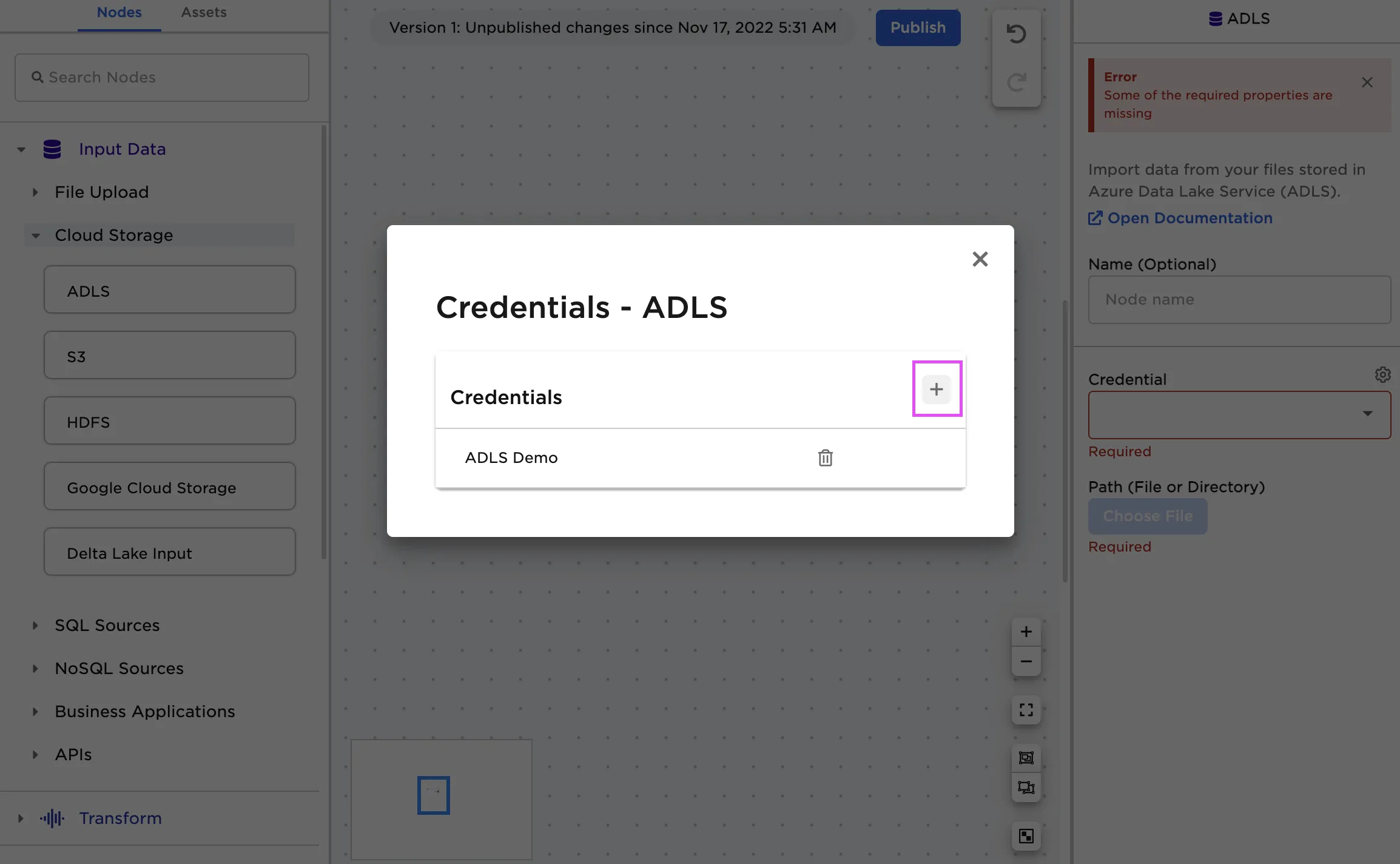The width and height of the screenshot is (1400, 864).
Task: Delete the ADLS Demo credential
Action: (825, 457)
